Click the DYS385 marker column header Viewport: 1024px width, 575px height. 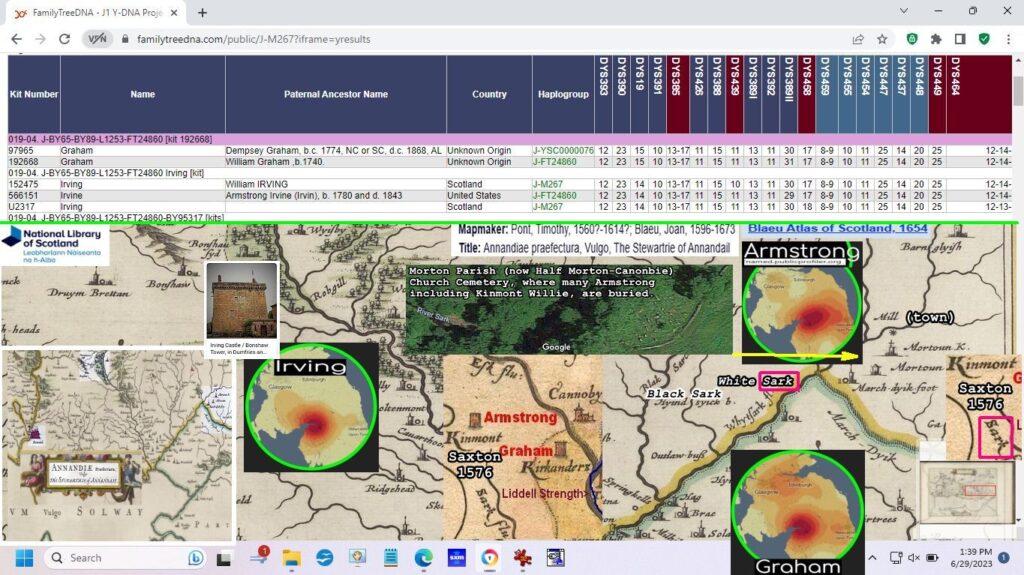(x=677, y=94)
